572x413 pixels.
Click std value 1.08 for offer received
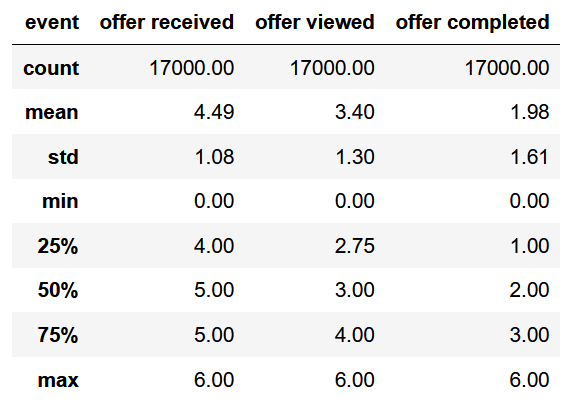pyautogui.click(x=214, y=157)
